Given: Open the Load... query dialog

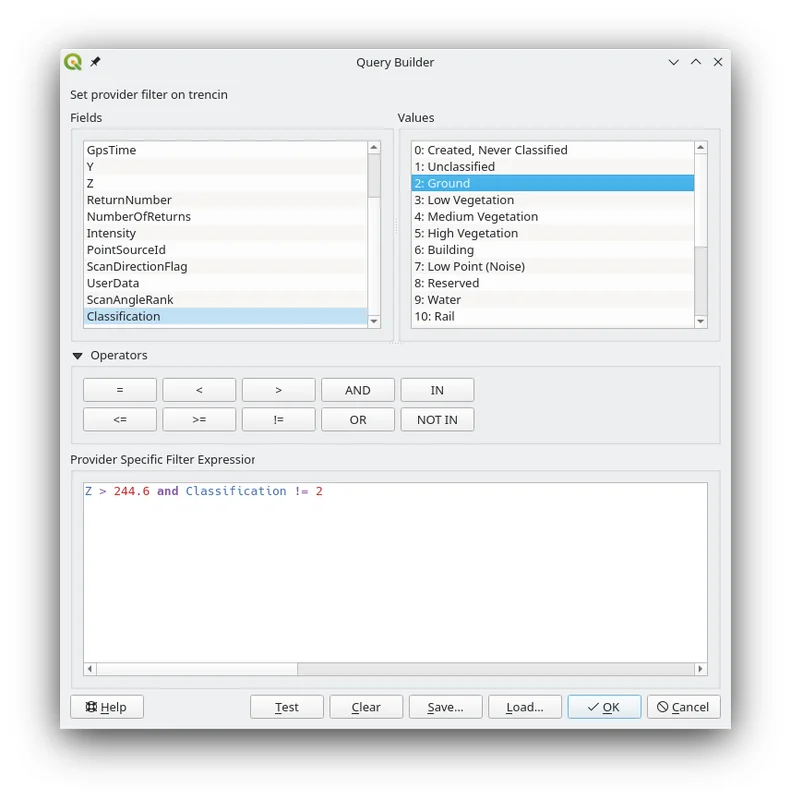Looking at the screenshot, I should coord(524,707).
